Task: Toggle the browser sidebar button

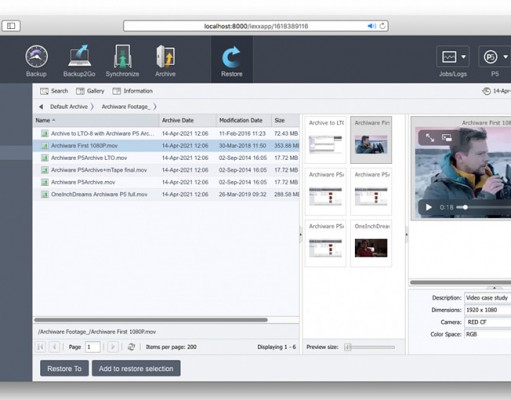Action: click(11, 26)
